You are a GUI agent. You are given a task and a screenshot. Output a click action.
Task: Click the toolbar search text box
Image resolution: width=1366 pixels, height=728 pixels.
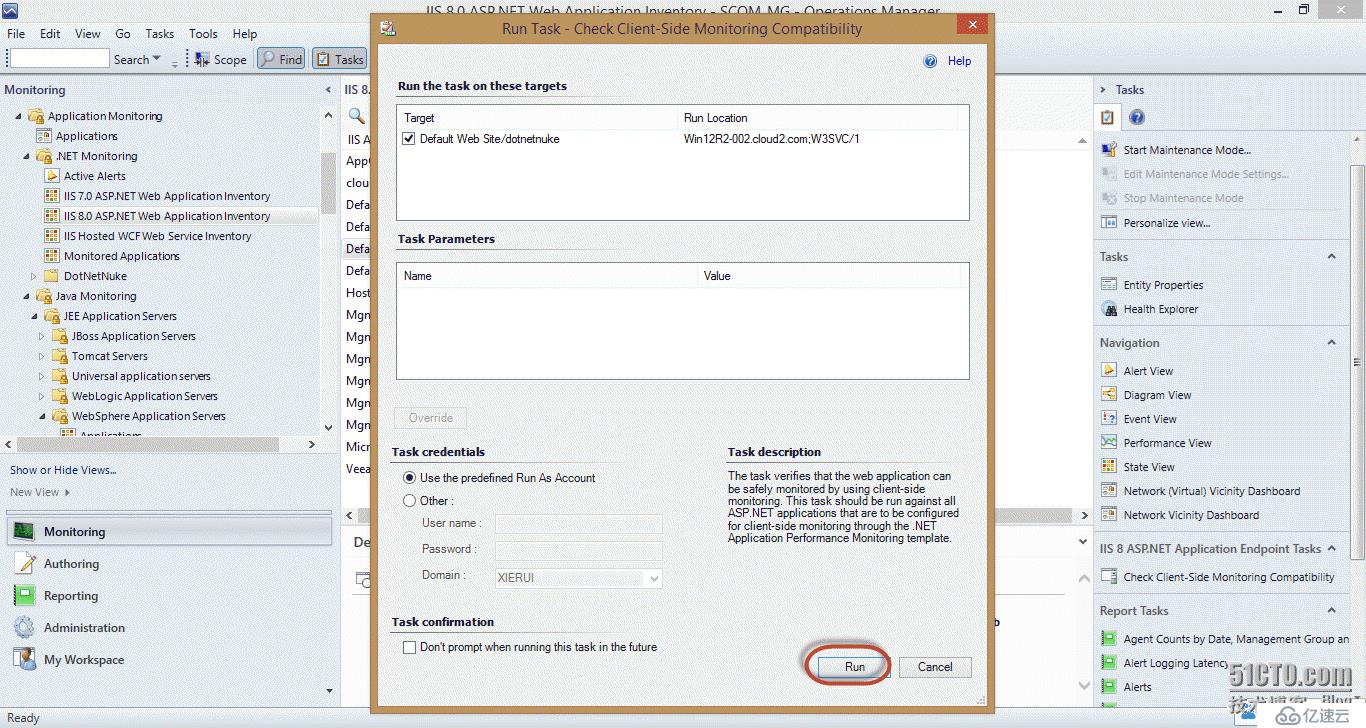pyautogui.click(x=59, y=59)
